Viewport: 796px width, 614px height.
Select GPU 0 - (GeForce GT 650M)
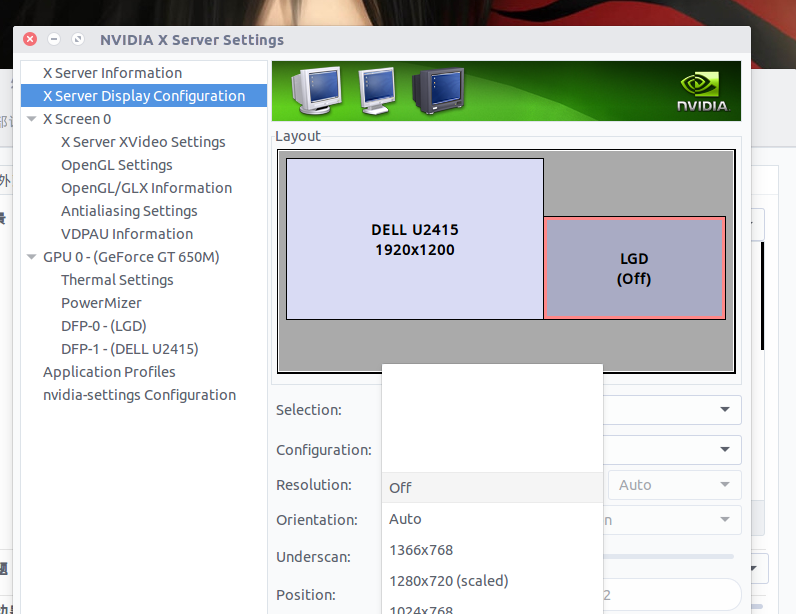[131, 257]
